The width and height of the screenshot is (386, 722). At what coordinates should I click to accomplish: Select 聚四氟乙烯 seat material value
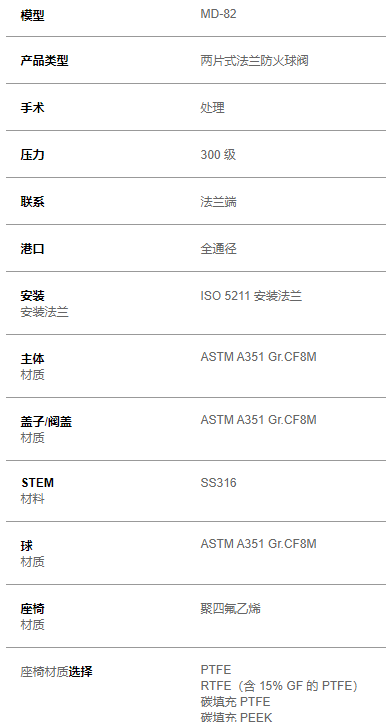(230, 609)
